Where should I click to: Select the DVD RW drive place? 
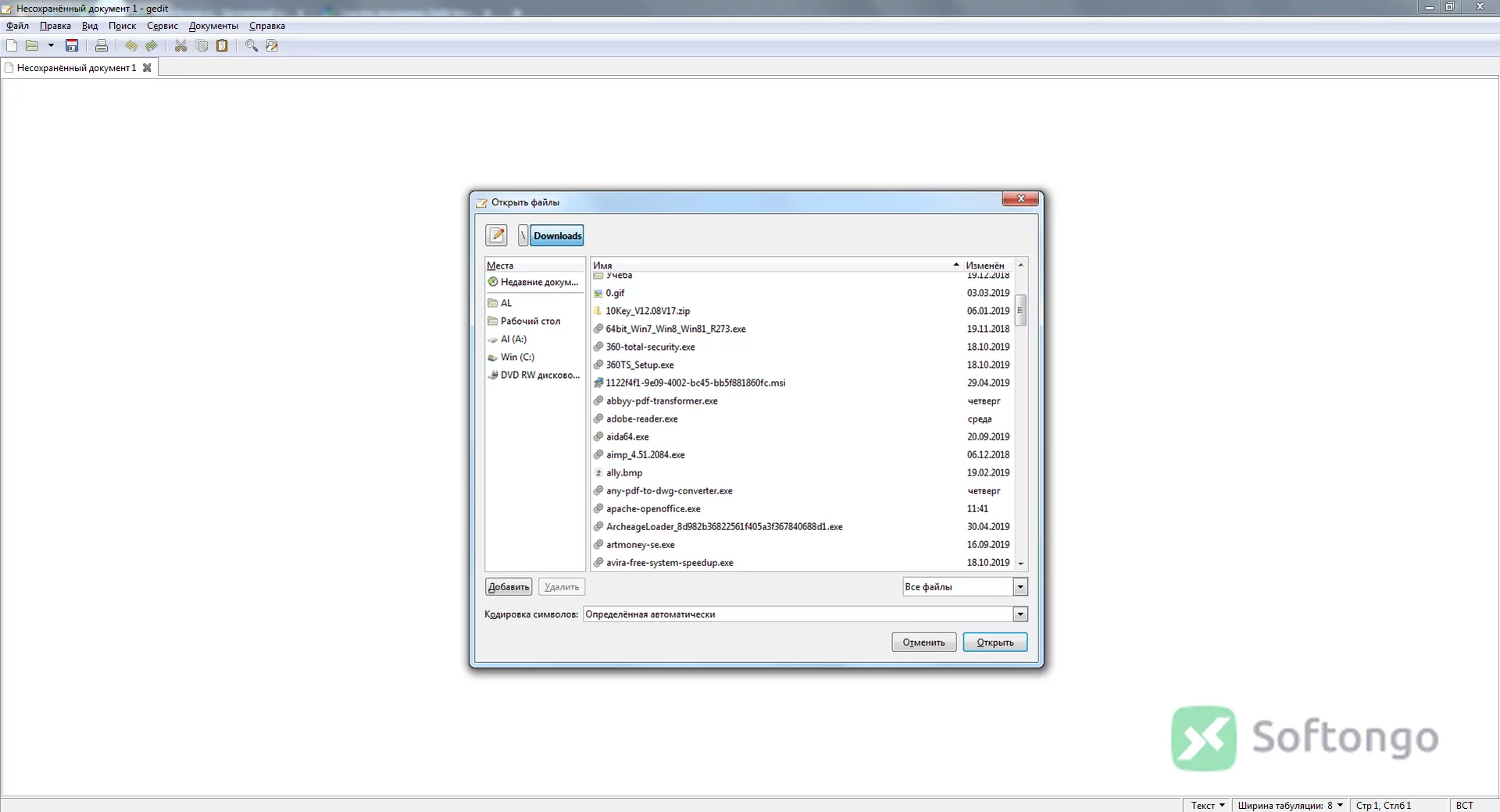coord(534,375)
